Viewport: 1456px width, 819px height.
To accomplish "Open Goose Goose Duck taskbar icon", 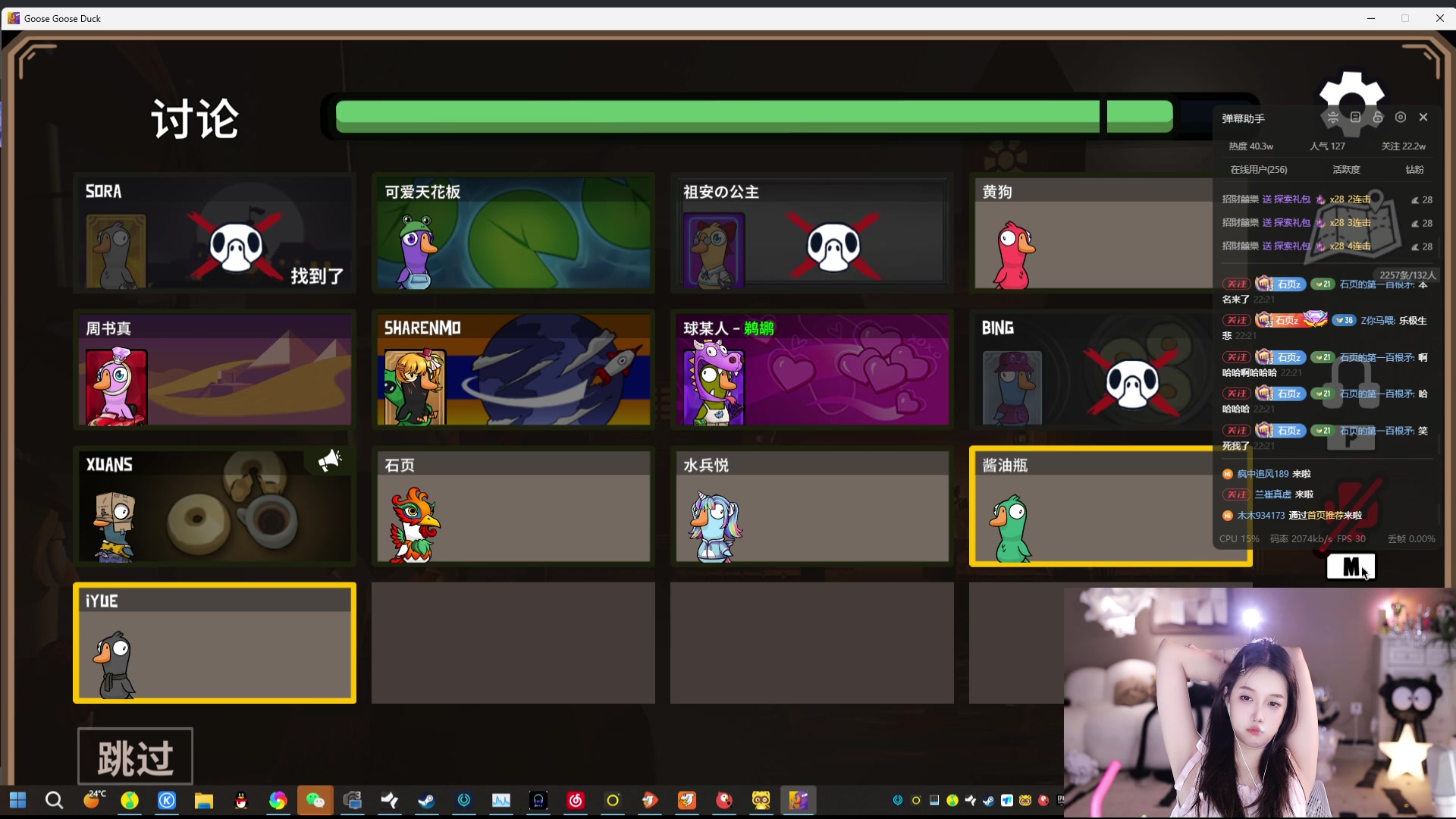I will coord(798,801).
